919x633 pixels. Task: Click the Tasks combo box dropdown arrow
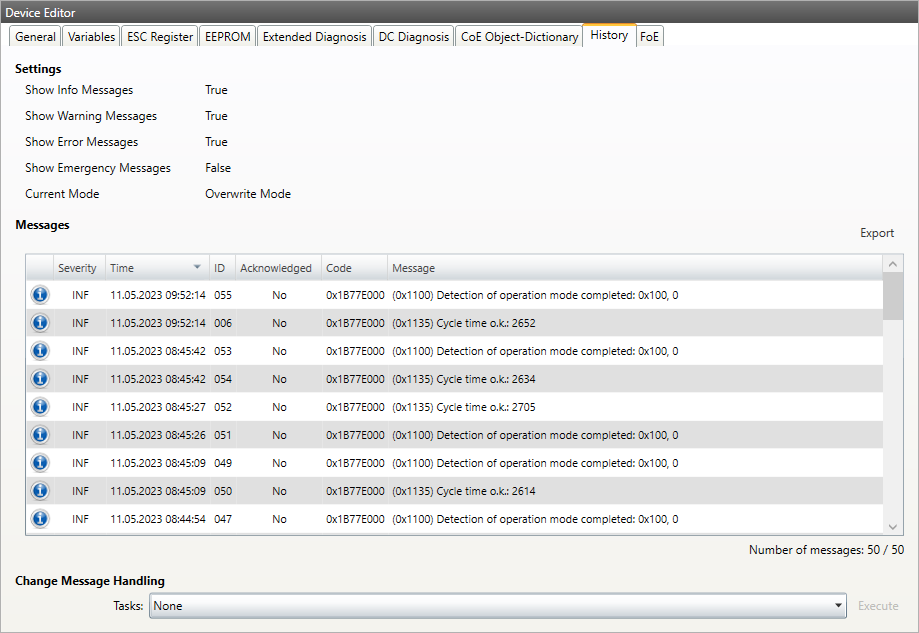[838, 606]
